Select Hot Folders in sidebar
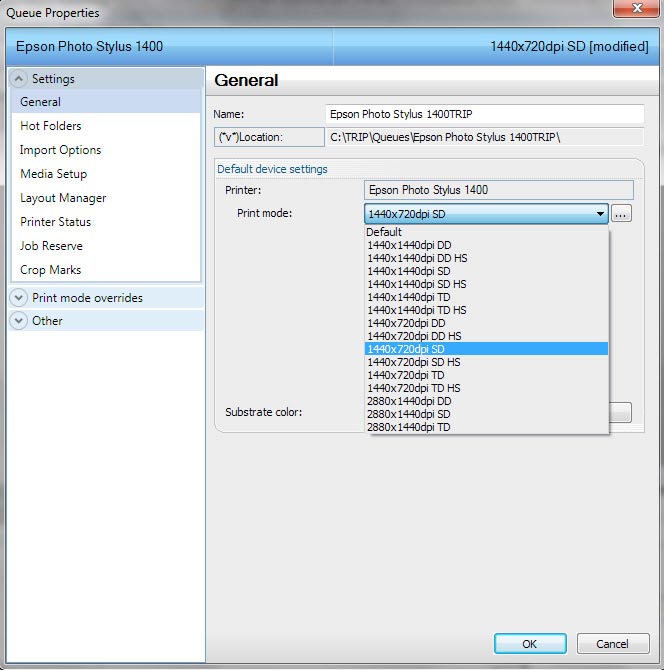This screenshot has height=670, width=664. tap(51, 126)
